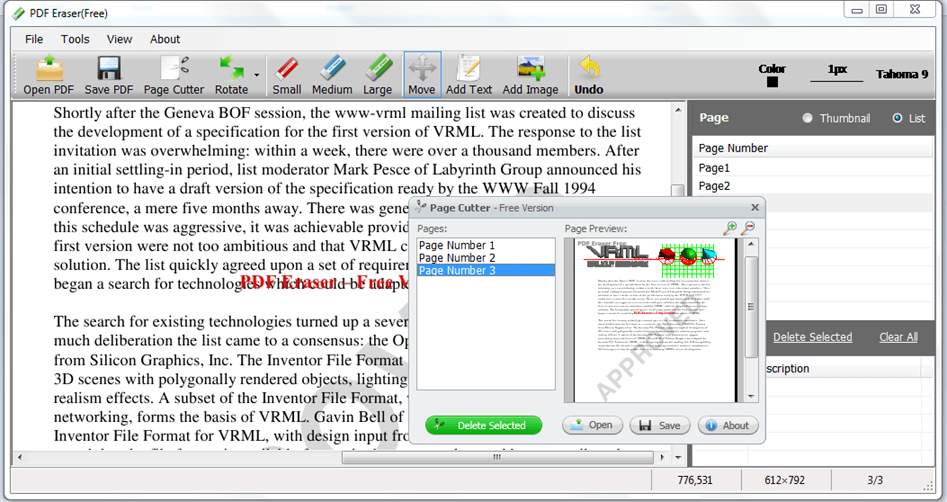Click the preview vertical scrollbar thumb
The width and height of the screenshot is (947, 502).
[x=751, y=307]
